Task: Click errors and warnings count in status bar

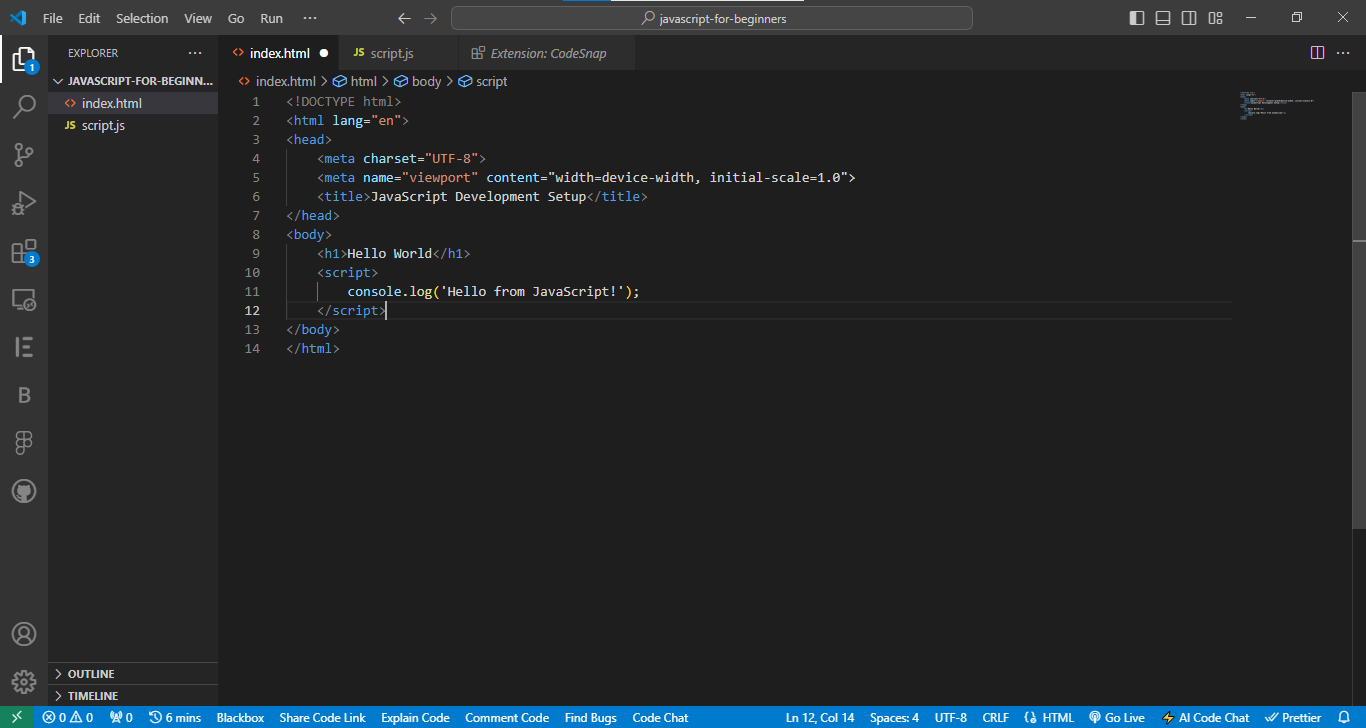Action: [68, 717]
